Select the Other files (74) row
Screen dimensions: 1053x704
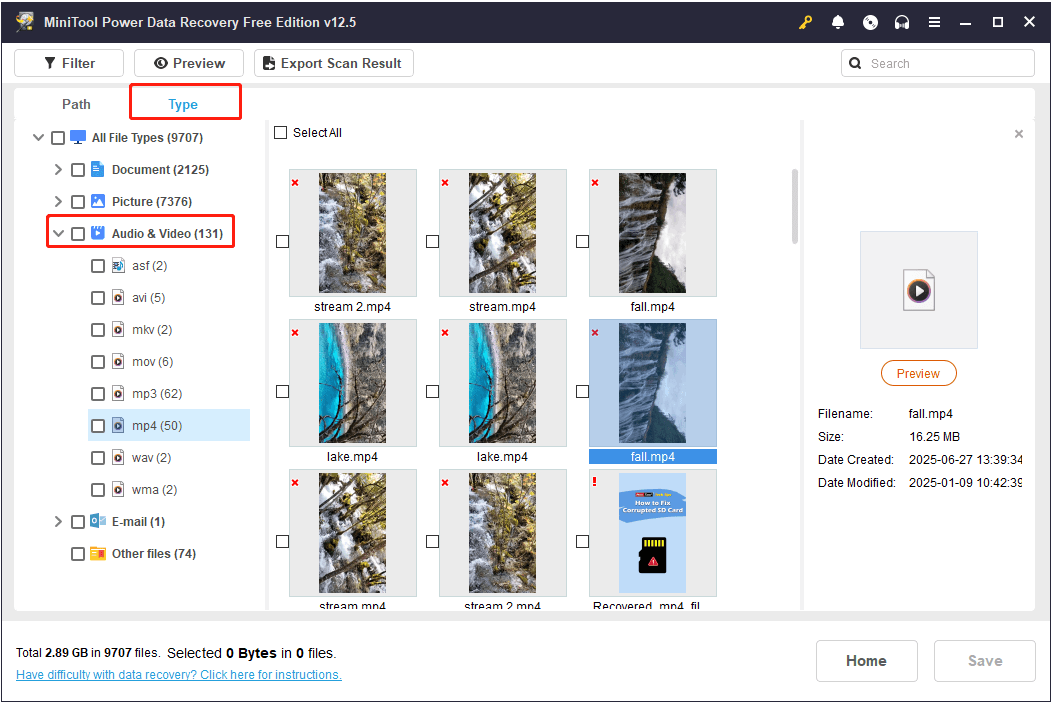(154, 554)
